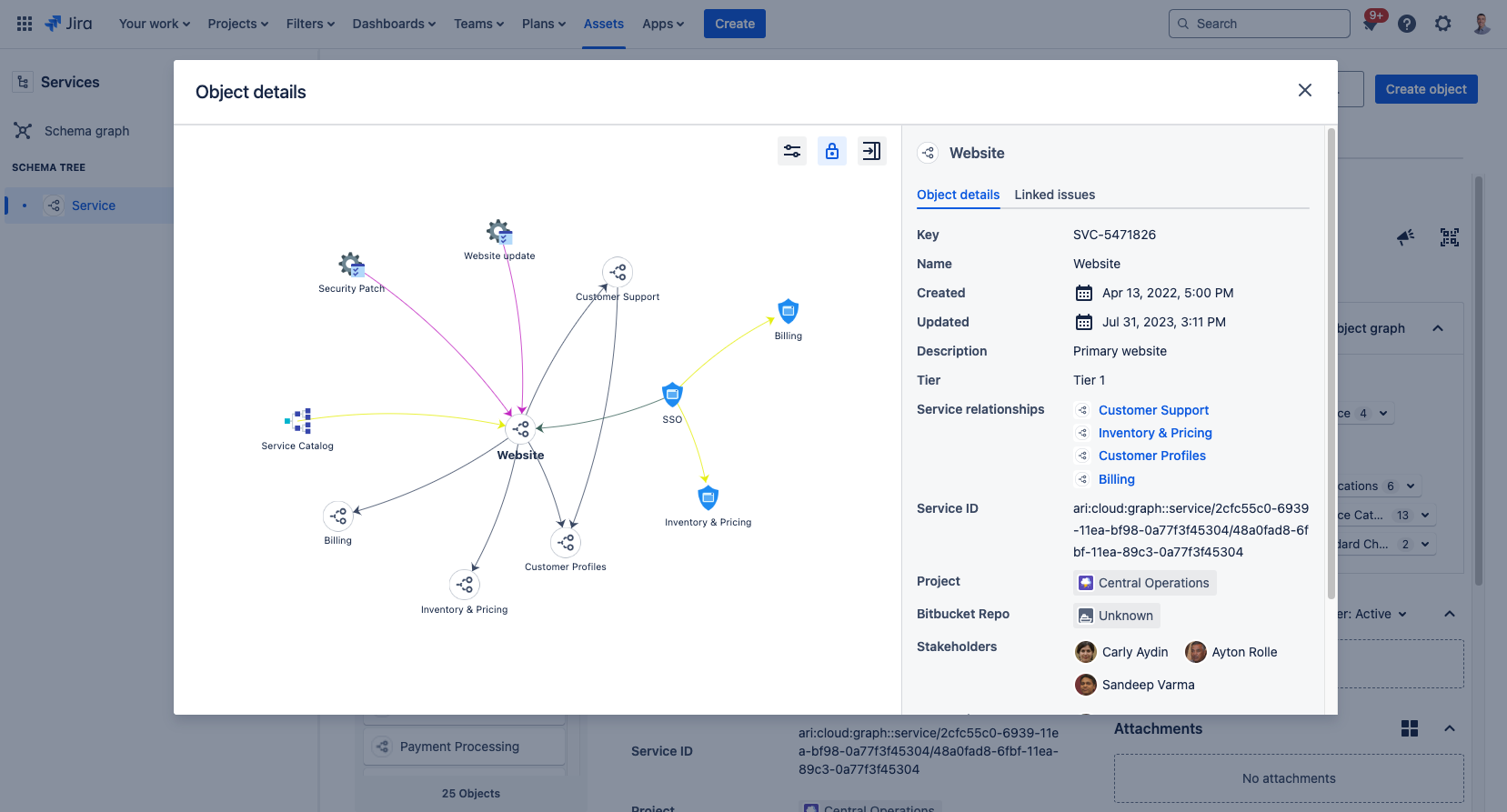This screenshot has height=812, width=1507.
Task: Select the Service Catalog node icon
Action: coord(298,421)
